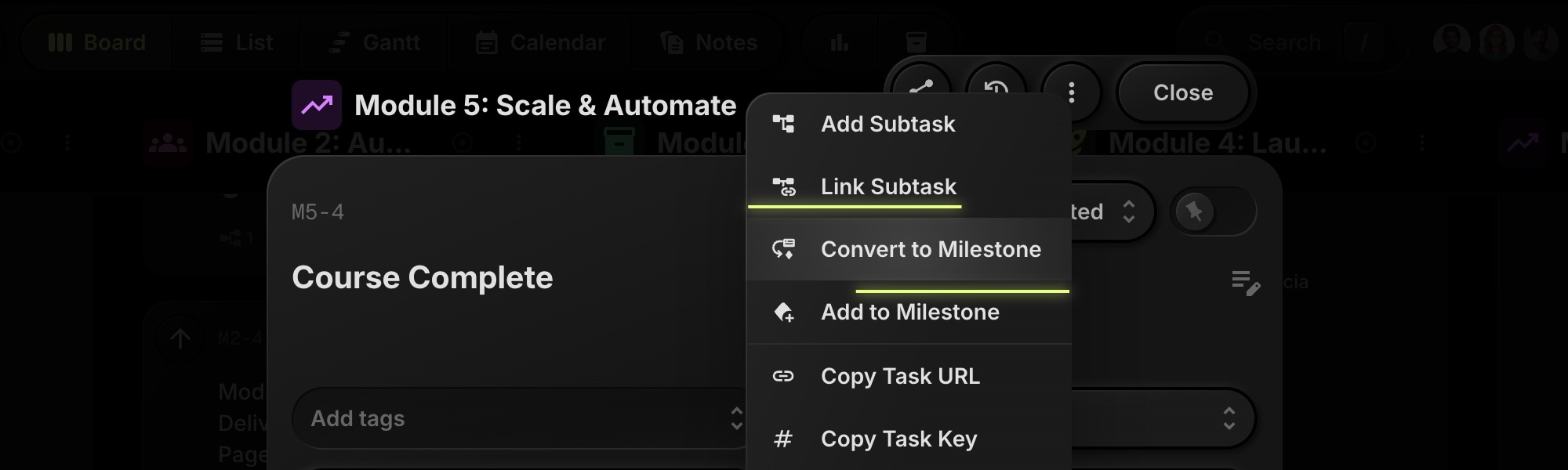
Task: Click the status circle icon next to Module 4
Action: point(1364,143)
